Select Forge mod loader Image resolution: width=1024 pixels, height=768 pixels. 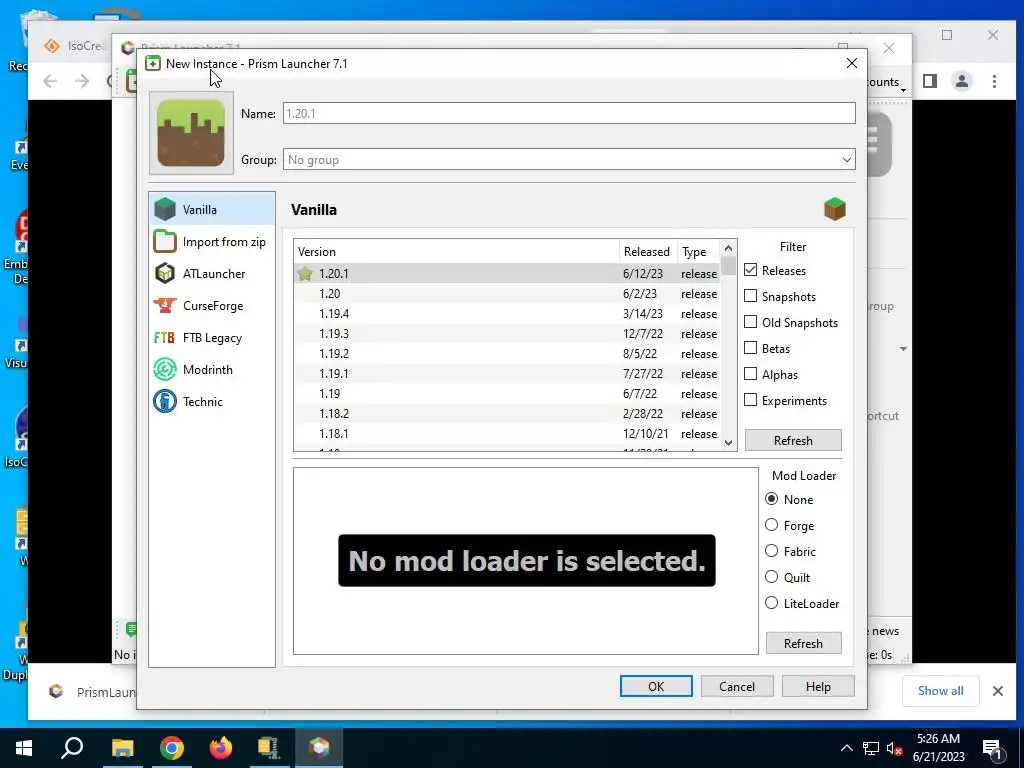click(771, 526)
